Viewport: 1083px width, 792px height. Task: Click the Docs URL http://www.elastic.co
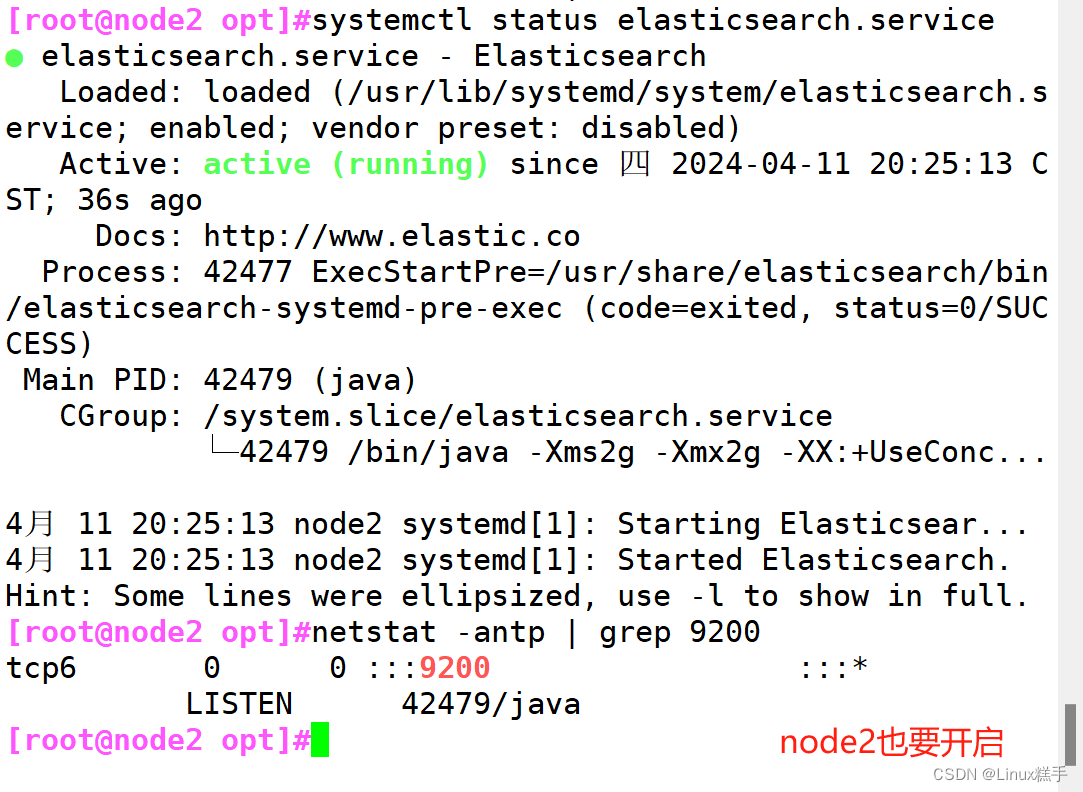pos(392,236)
